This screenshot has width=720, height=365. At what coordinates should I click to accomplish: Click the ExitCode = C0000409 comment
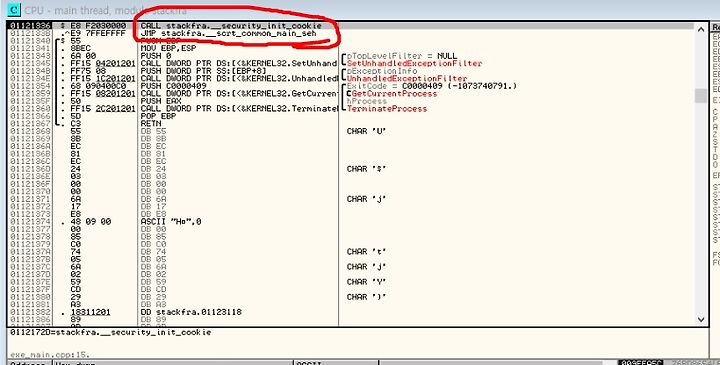[432, 86]
